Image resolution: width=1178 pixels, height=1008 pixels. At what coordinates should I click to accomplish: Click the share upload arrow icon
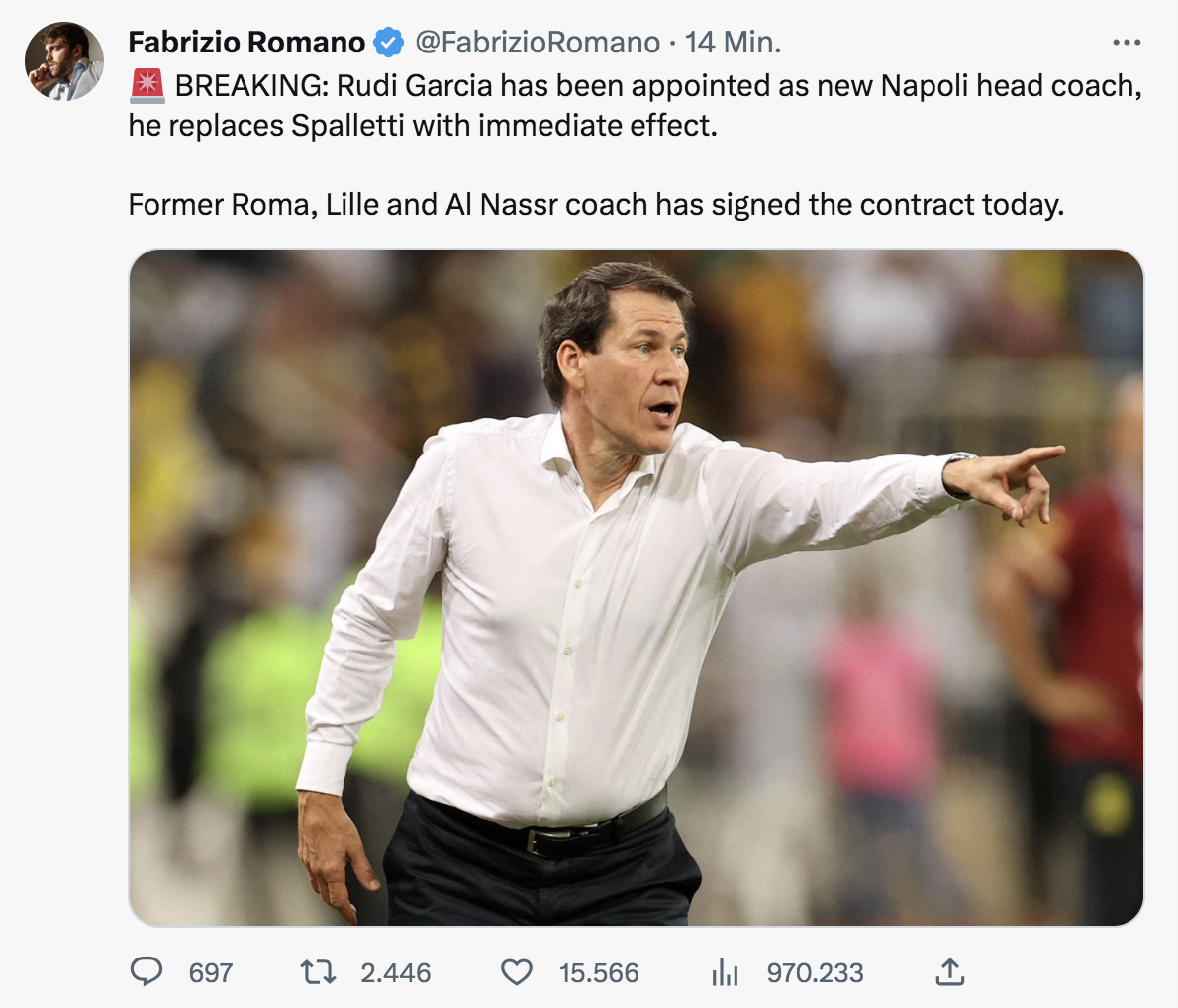point(949,972)
